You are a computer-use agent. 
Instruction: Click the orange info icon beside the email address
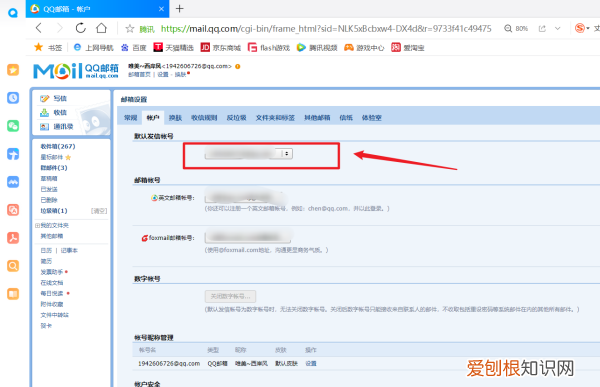pyautogui.click(x=238, y=67)
